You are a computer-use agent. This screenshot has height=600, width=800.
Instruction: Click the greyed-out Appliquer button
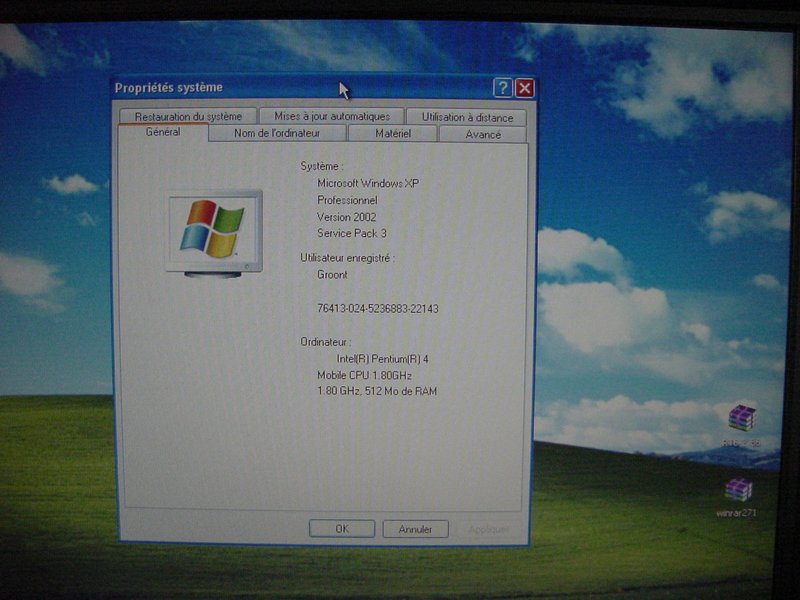coord(488,530)
